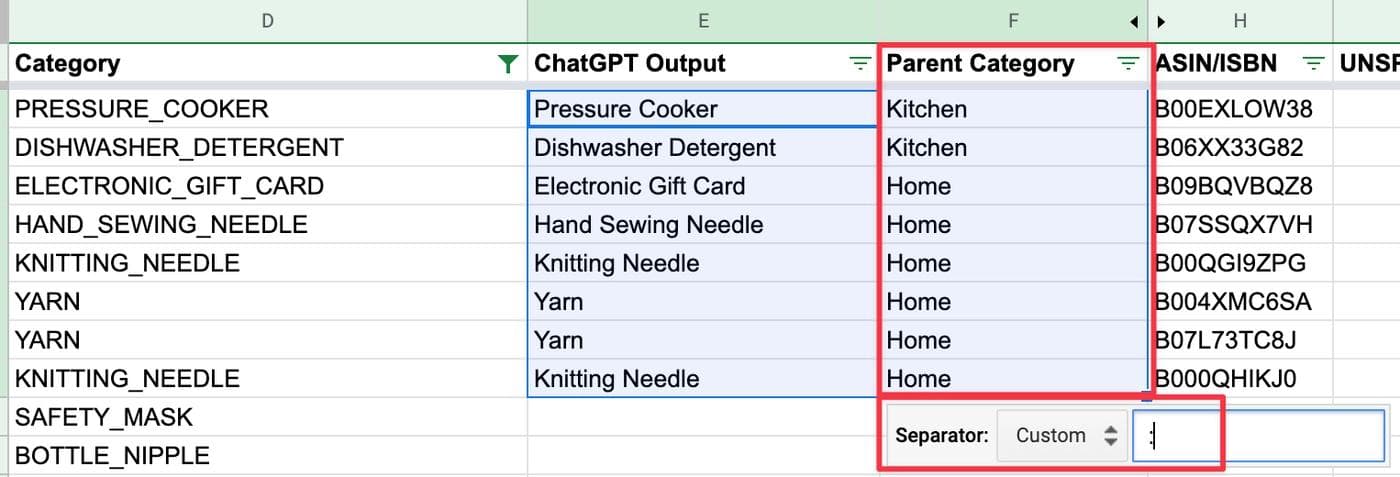Click the Pressure Cooker cell in ChatGPT Output
The width and height of the screenshot is (1400, 477).
[703, 109]
